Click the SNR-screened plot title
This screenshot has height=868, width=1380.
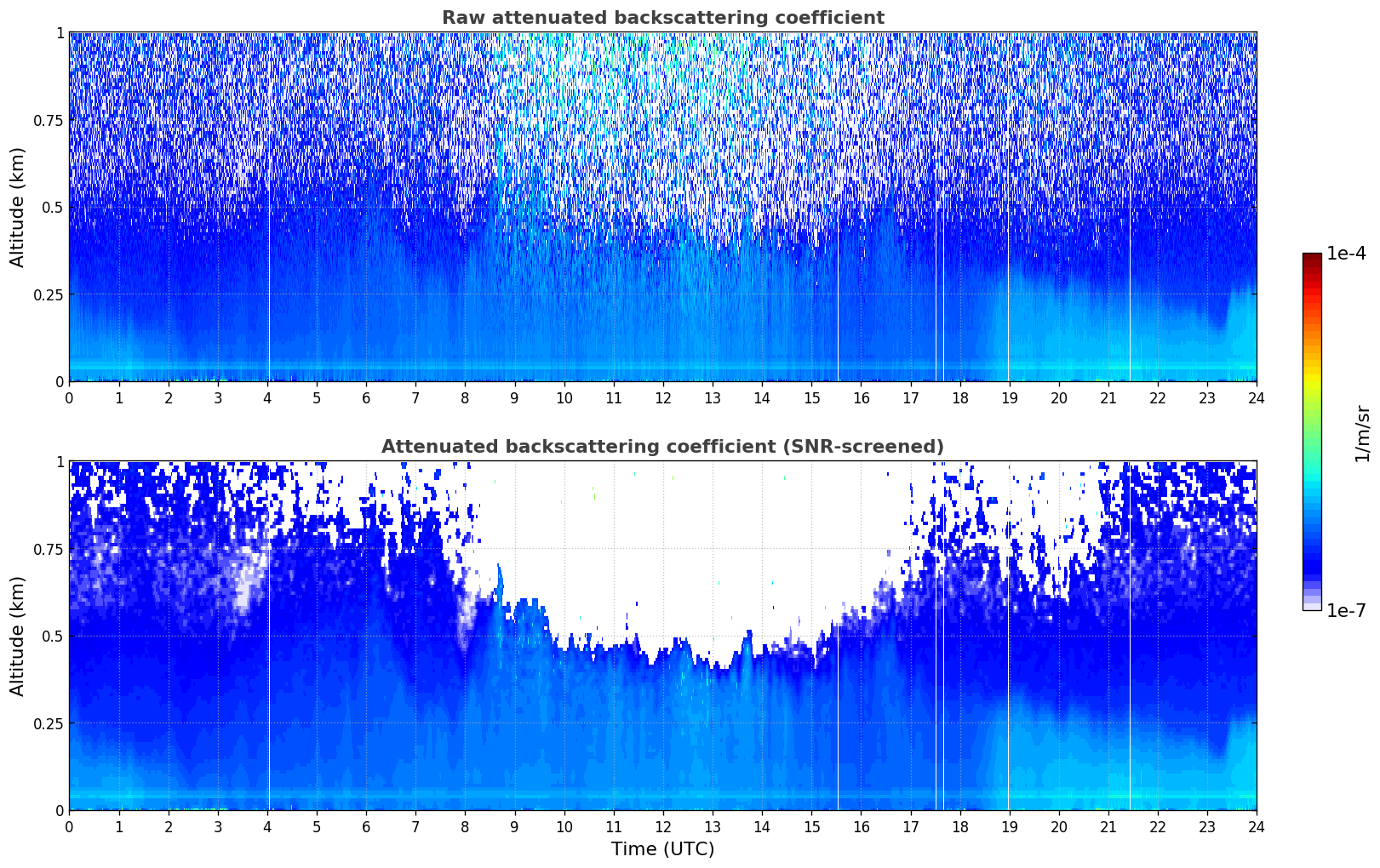662,447
